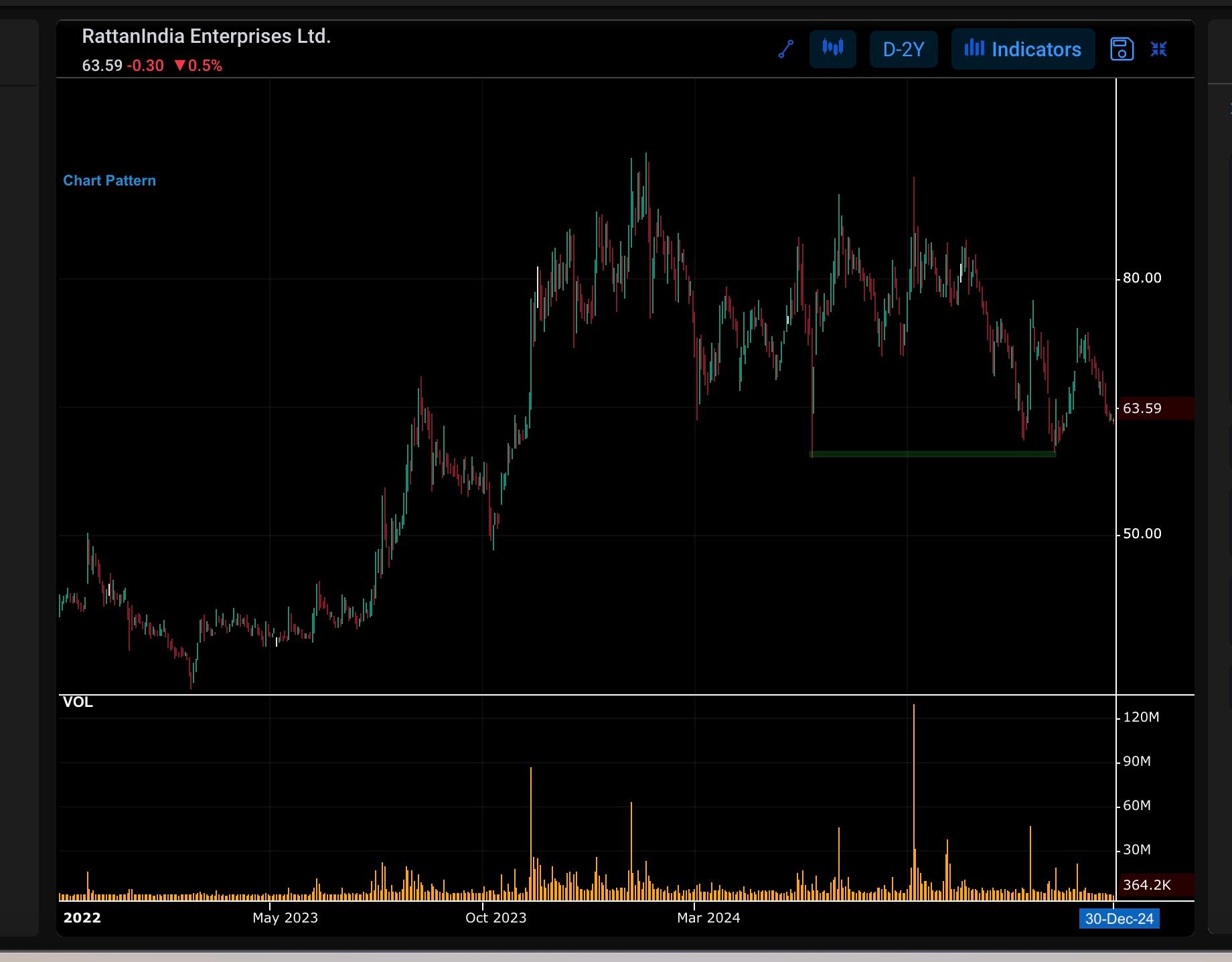Click the -0.30 price change value
This screenshot has height=962, width=1232.
[x=145, y=66]
